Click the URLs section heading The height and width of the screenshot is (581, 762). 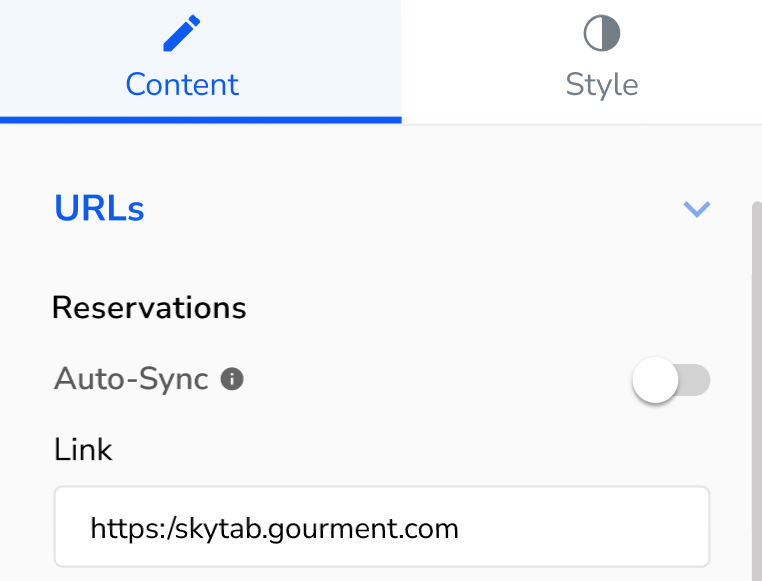click(x=99, y=209)
